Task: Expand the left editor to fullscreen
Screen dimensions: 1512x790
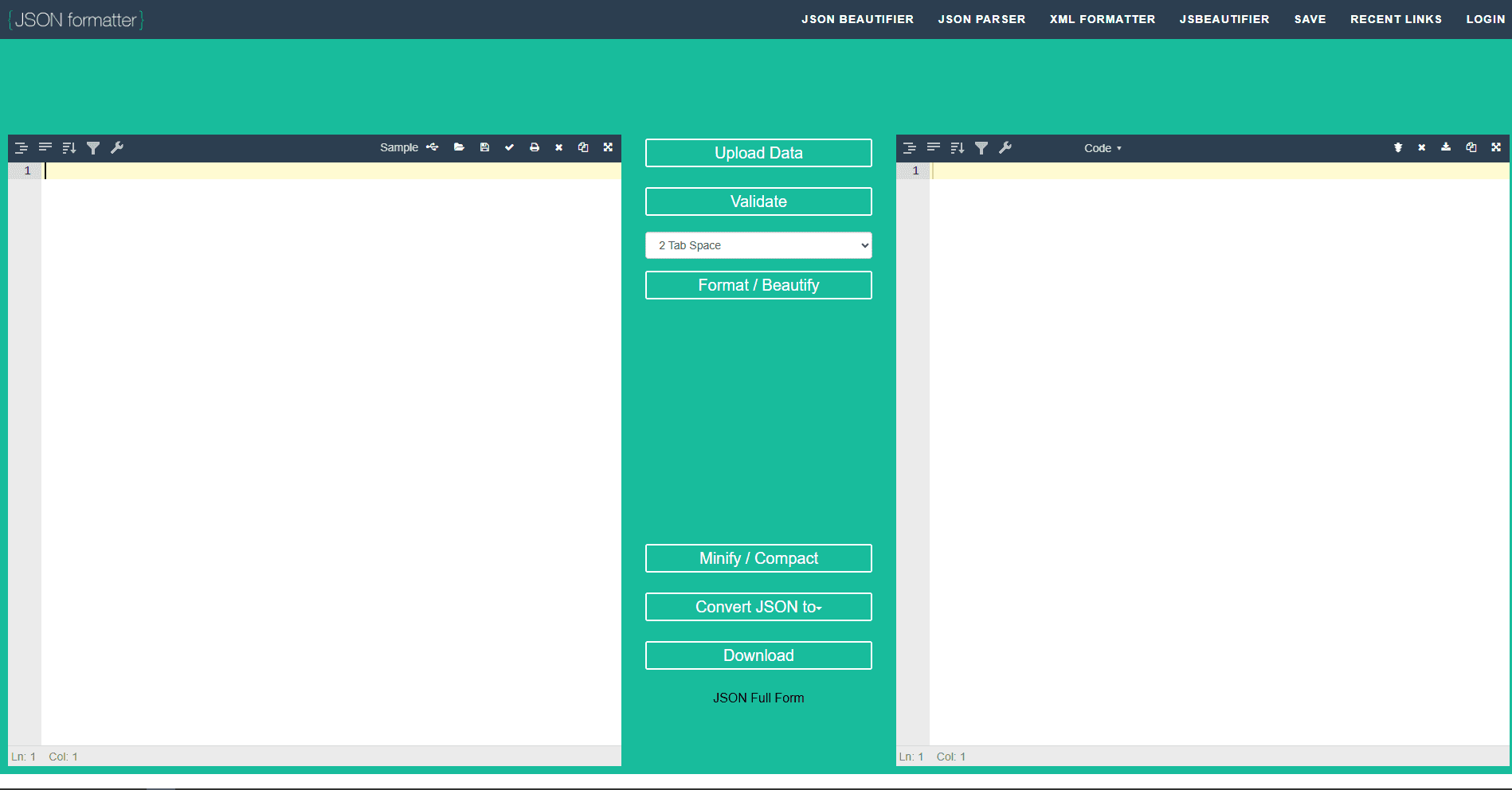Action: pos(608,147)
